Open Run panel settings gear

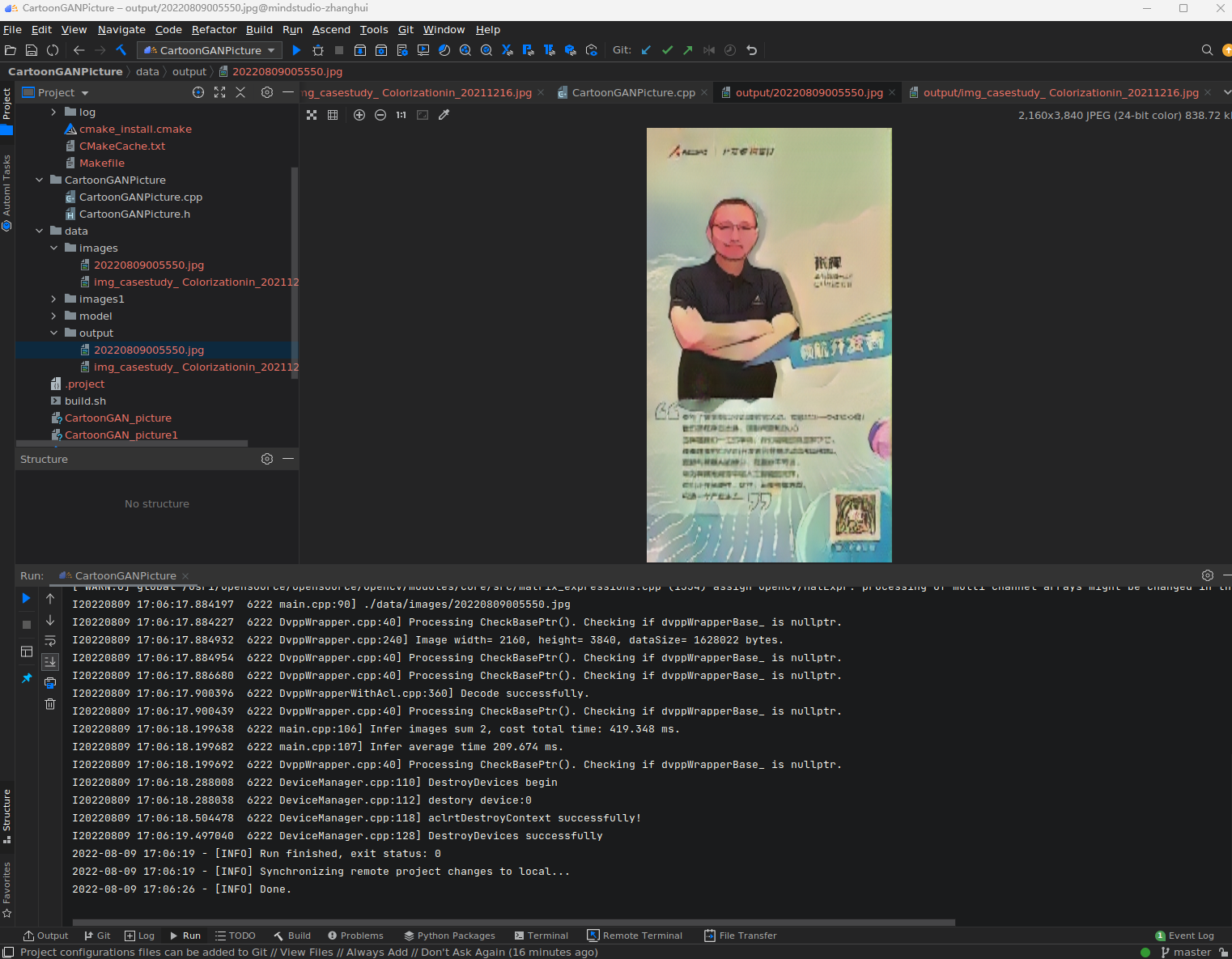pos(1208,575)
